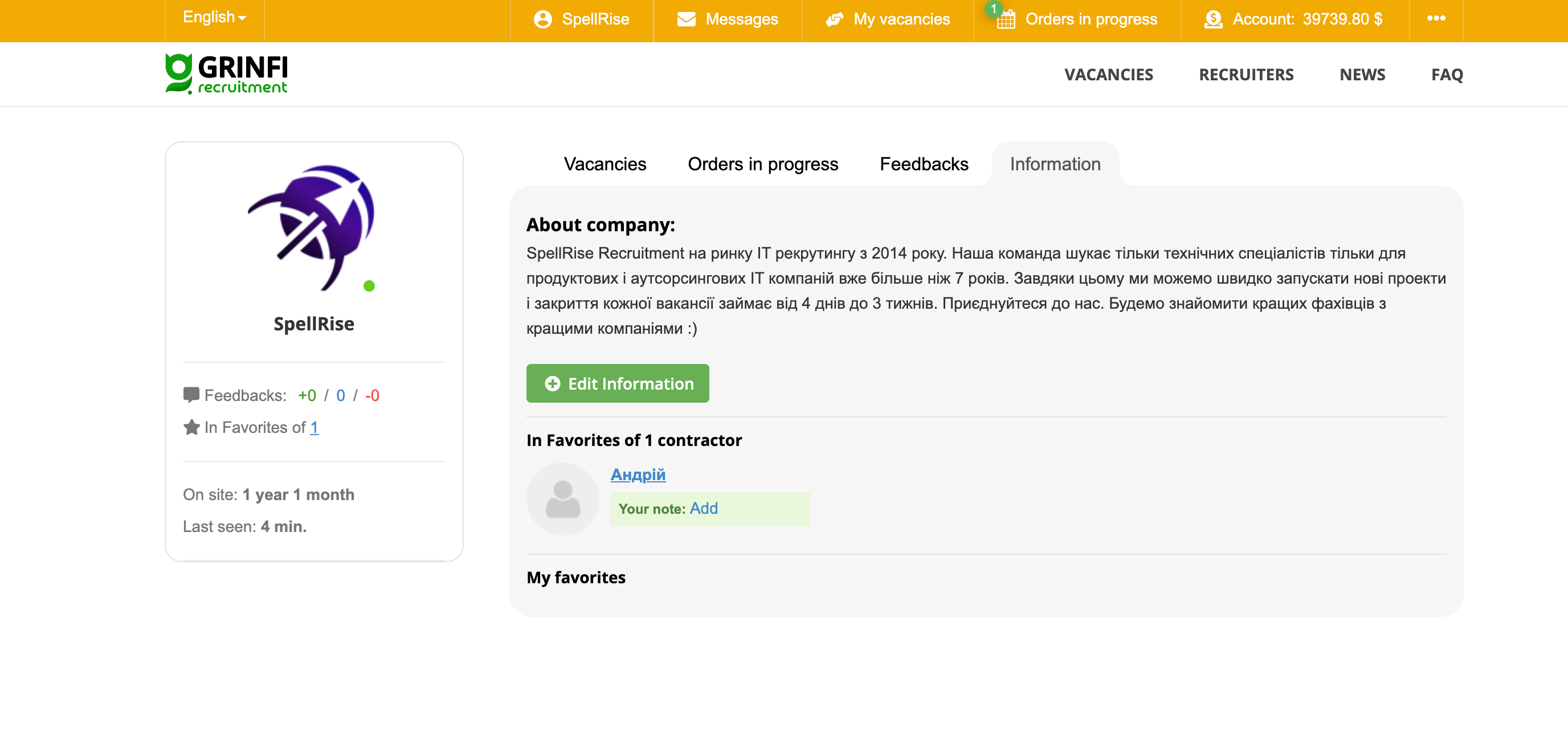Screen dimensions: 1568x753
Task: Open SpellRise profile from top bar
Action: click(581, 19)
